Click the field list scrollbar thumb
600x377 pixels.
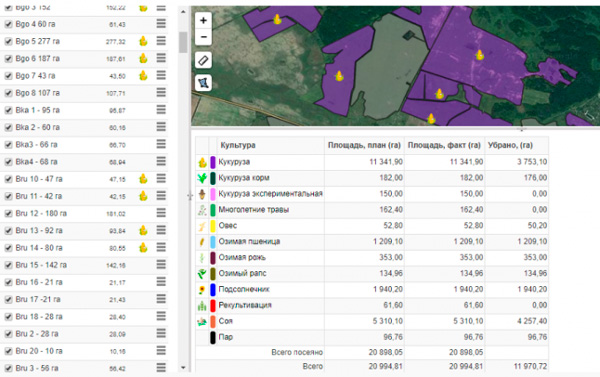point(183,42)
